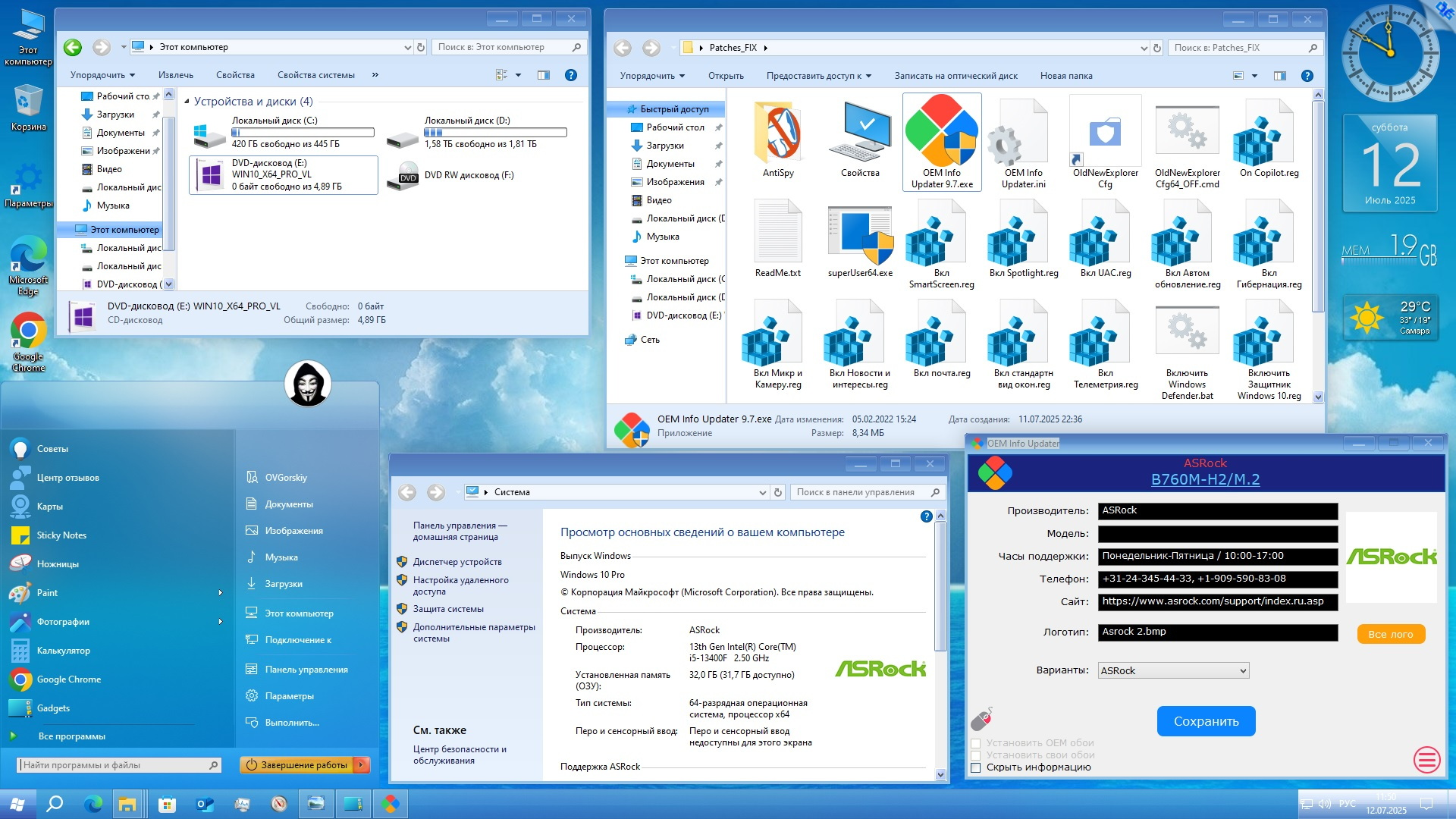Viewport: 1456px width, 819px height.
Task: Open 'Диспетчер устройств' link
Action: [457, 562]
